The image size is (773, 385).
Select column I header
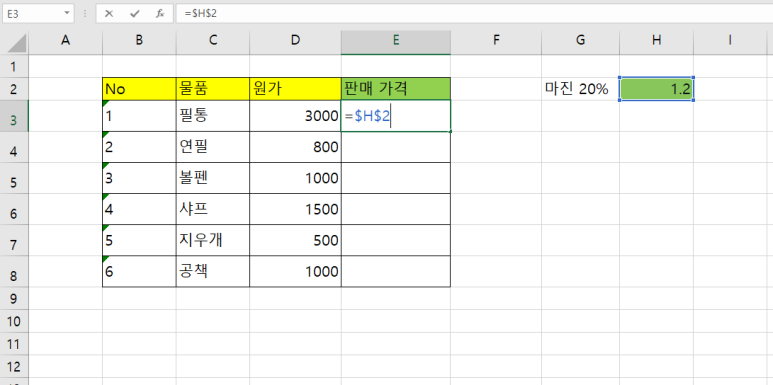point(730,41)
